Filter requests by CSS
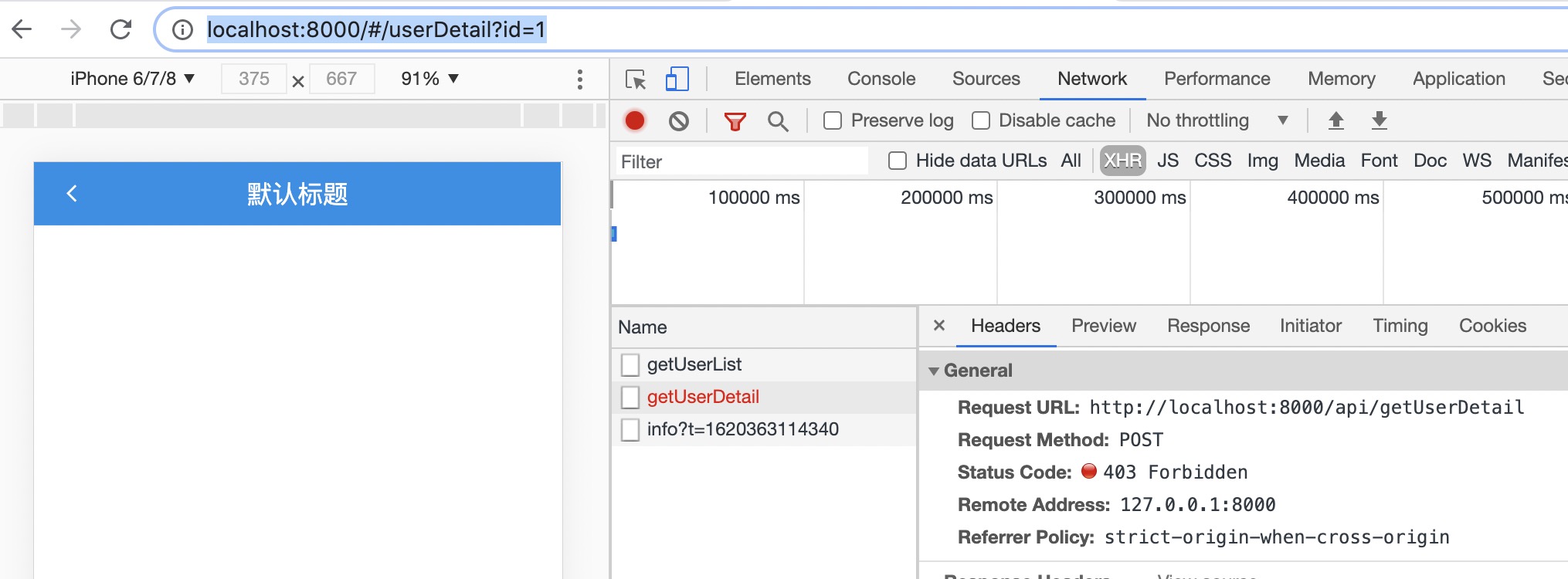 1213,161
